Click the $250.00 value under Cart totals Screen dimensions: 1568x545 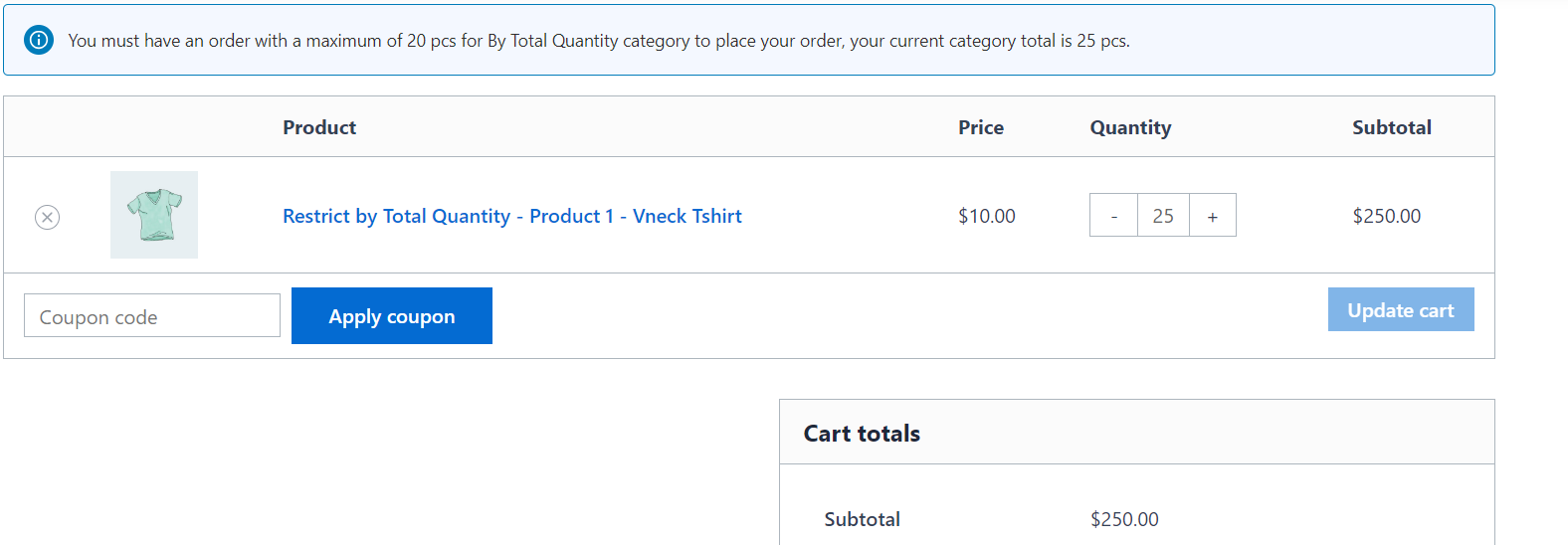point(1124,519)
